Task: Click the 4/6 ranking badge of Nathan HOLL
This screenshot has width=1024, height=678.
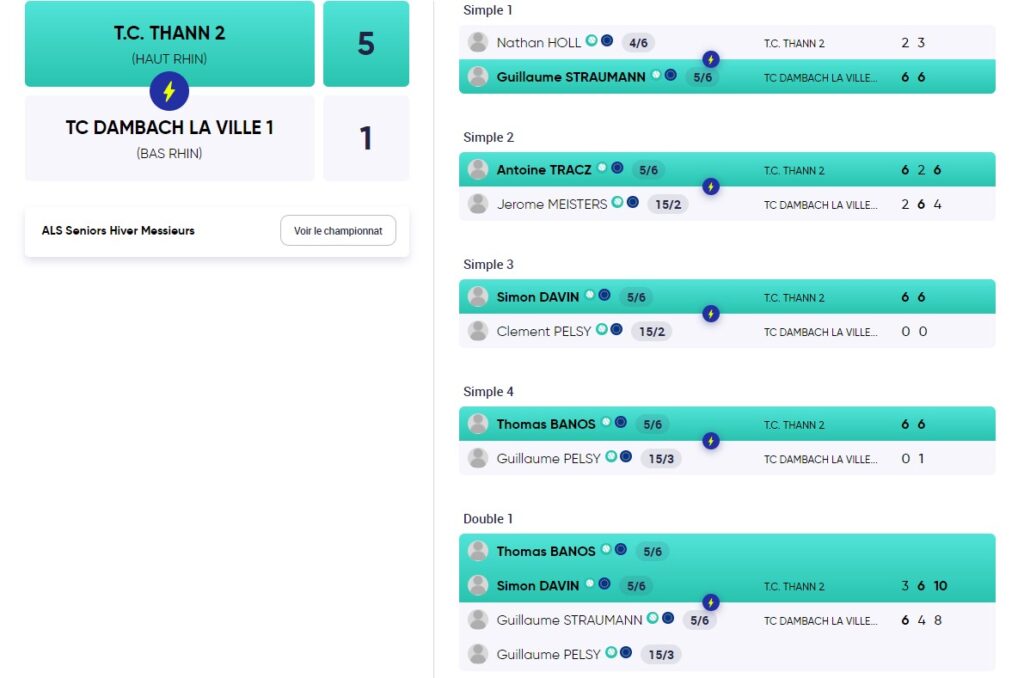Action: (x=638, y=43)
